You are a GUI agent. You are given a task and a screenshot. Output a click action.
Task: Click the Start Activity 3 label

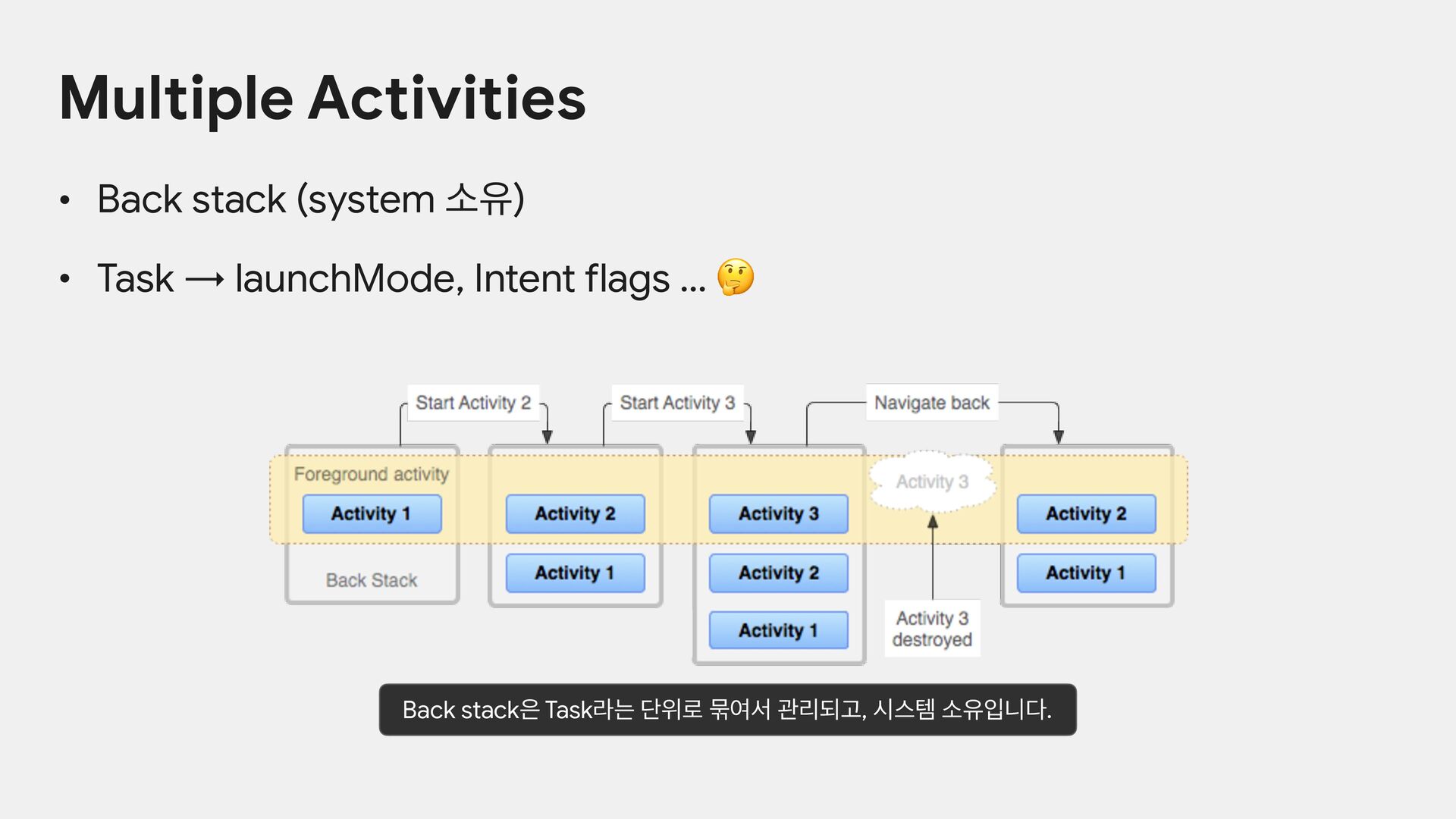(677, 403)
